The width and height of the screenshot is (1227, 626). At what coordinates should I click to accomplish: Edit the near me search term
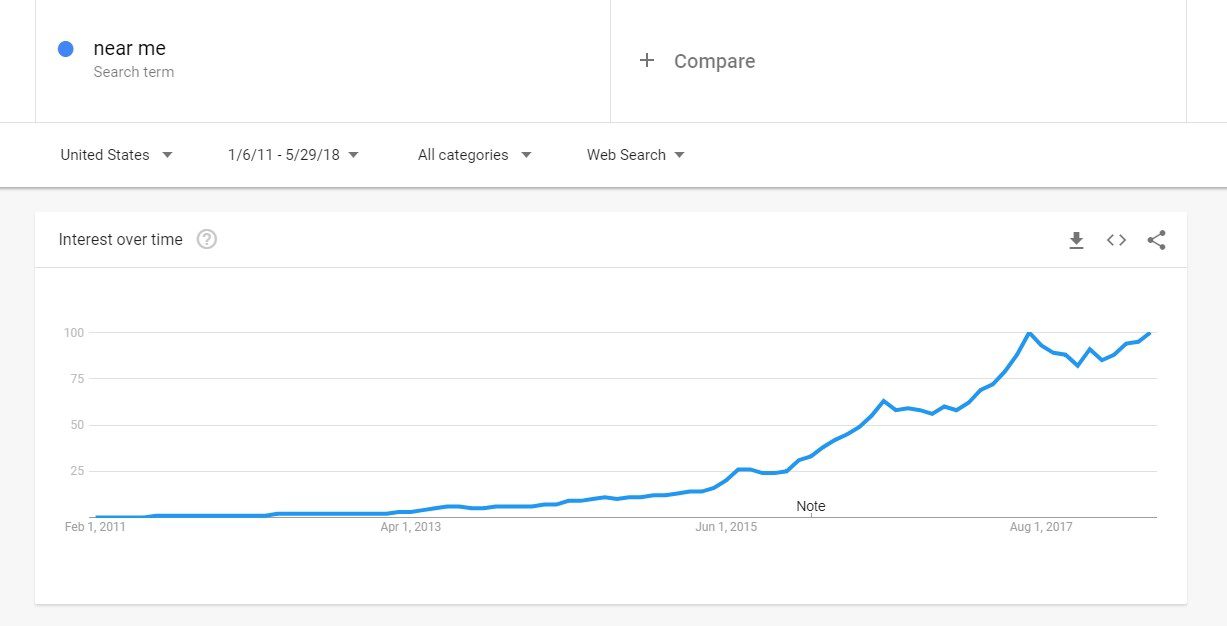[130, 48]
